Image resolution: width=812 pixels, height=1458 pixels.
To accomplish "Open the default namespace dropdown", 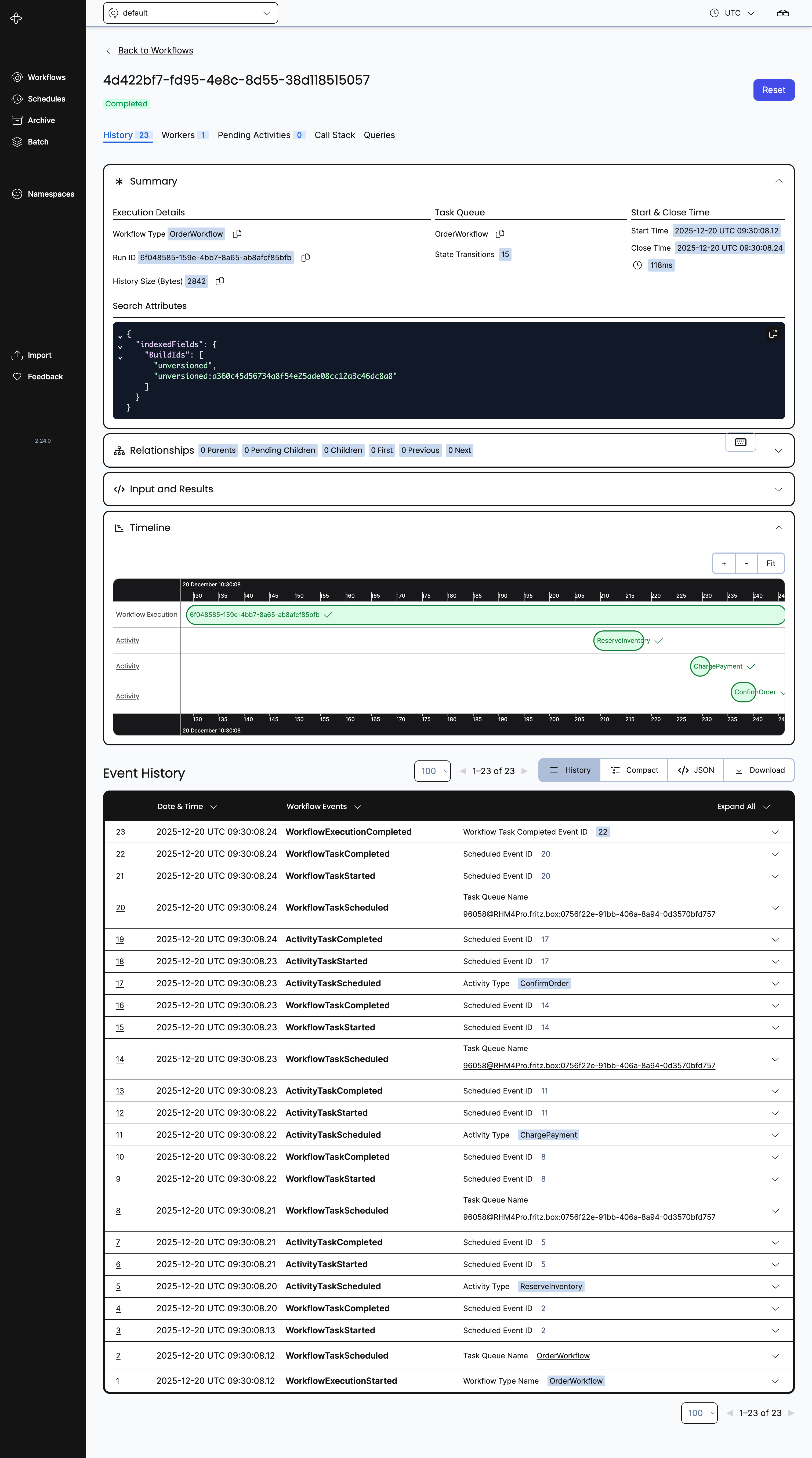I will (x=190, y=13).
